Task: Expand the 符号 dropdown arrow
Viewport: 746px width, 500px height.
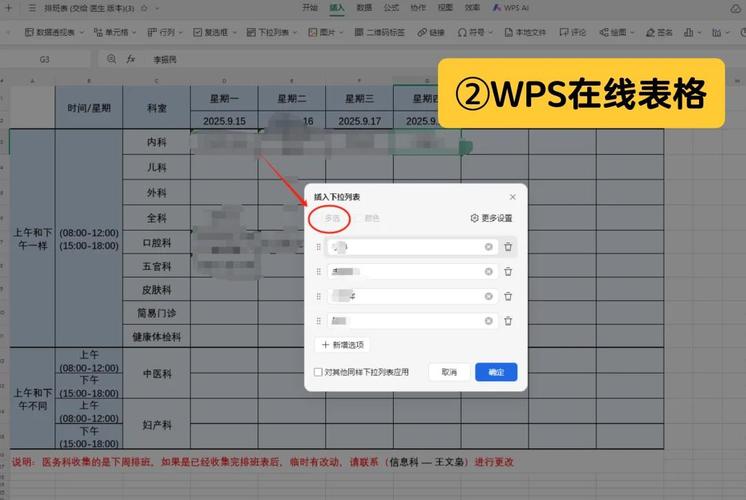Action: 491,32
